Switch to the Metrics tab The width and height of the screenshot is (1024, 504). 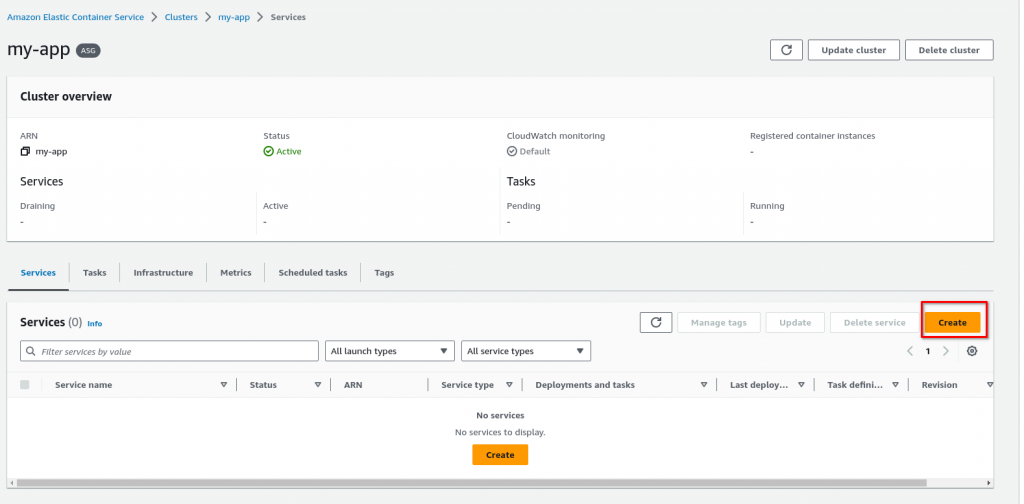coord(236,273)
